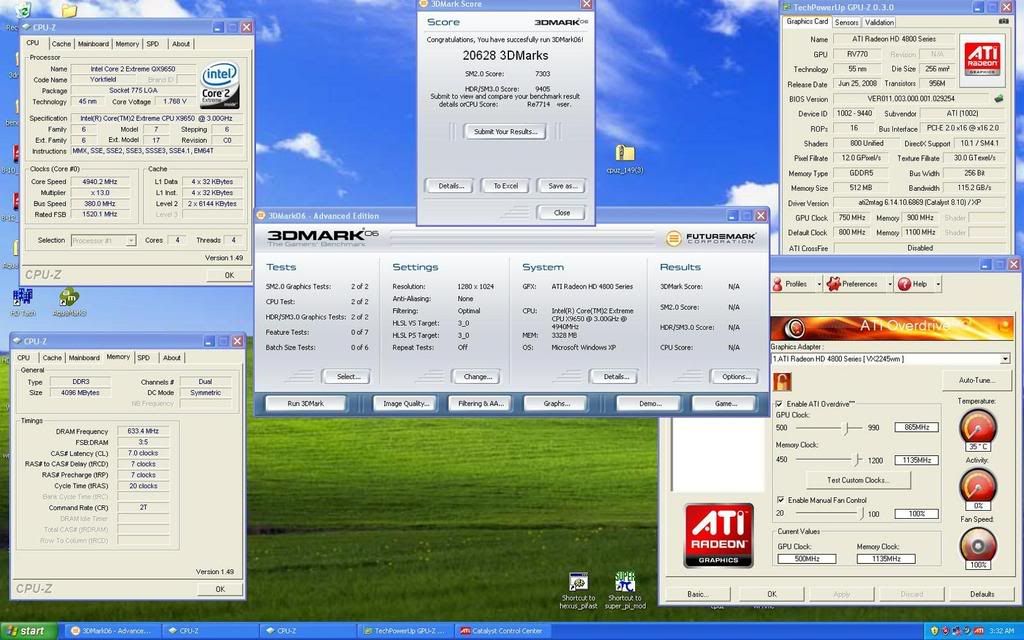Viewport: 1024px width, 640px height.
Task: Click Test Custom Clocks button
Action: coord(858,480)
